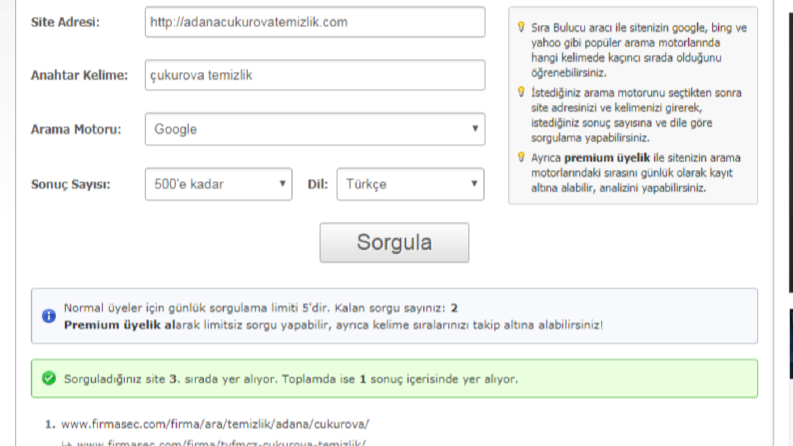The height and width of the screenshot is (446, 793).
Task: Click the first lightbulb tip icon
Action: tap(521, 27)
